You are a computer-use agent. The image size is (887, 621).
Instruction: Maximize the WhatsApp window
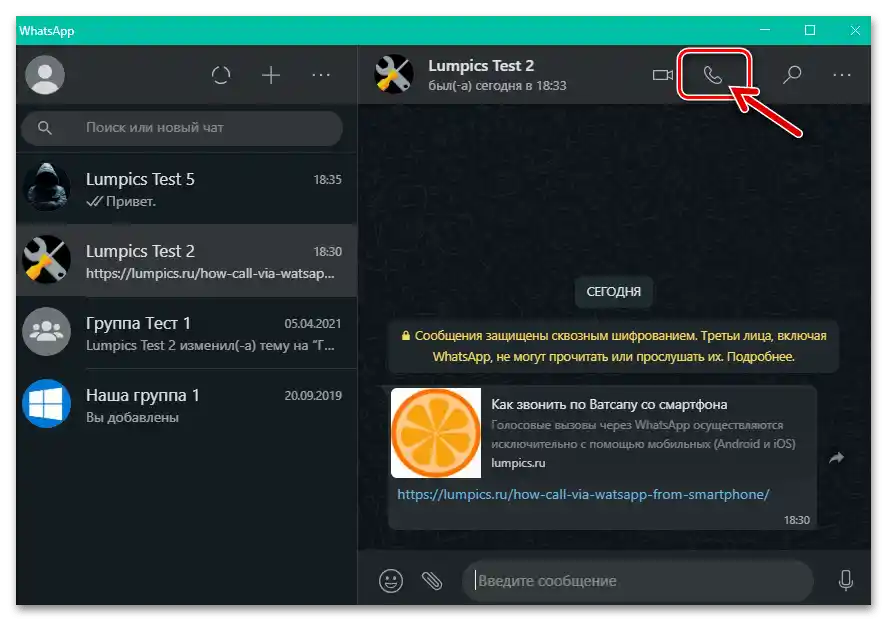pos(810,30)
